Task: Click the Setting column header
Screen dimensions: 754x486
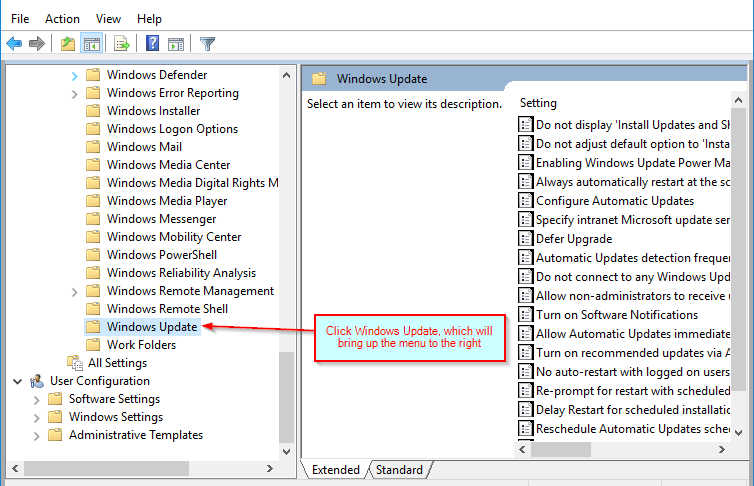Action: (538, 103)
